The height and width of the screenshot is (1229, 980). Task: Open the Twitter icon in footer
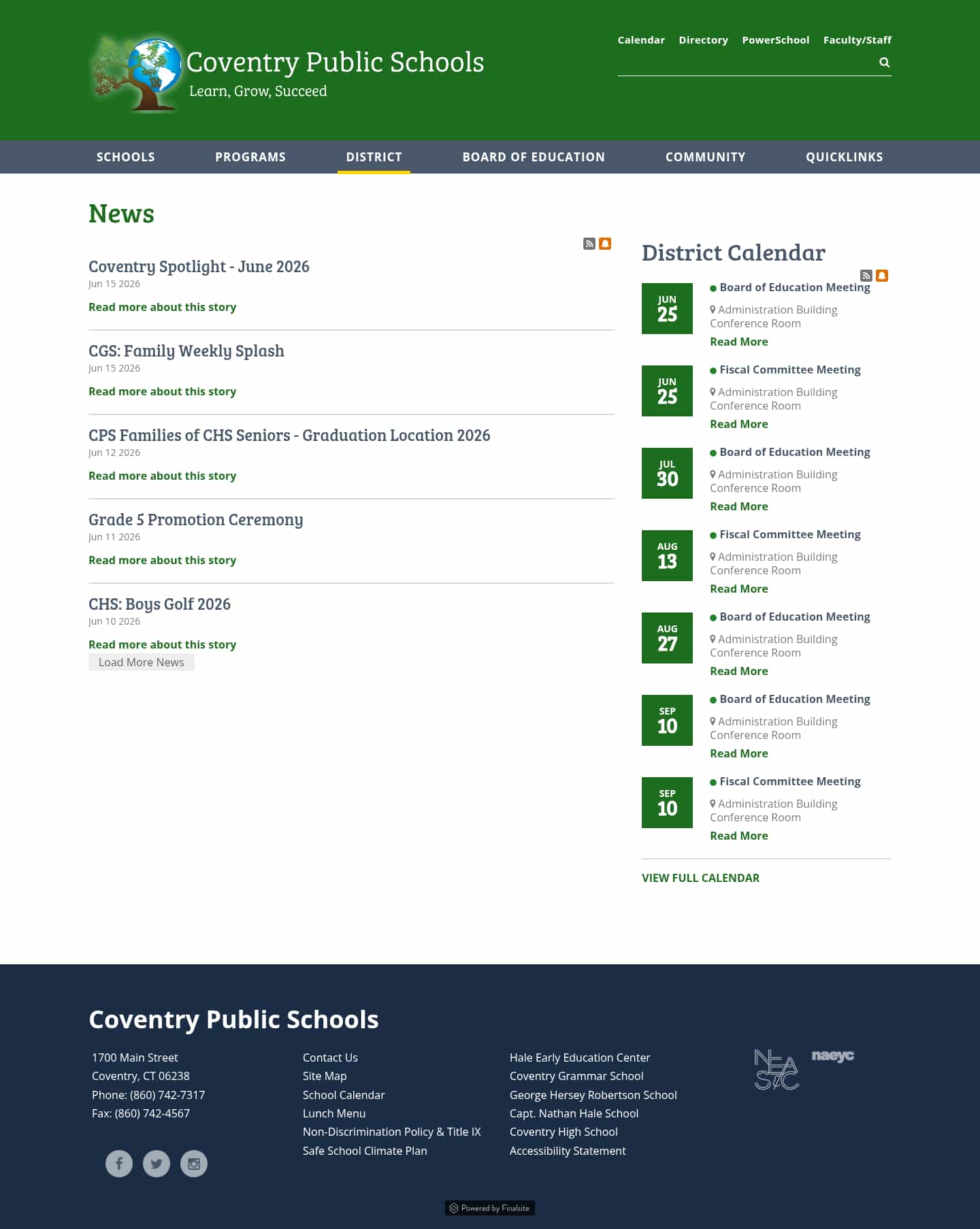(x=157, y=1164)
